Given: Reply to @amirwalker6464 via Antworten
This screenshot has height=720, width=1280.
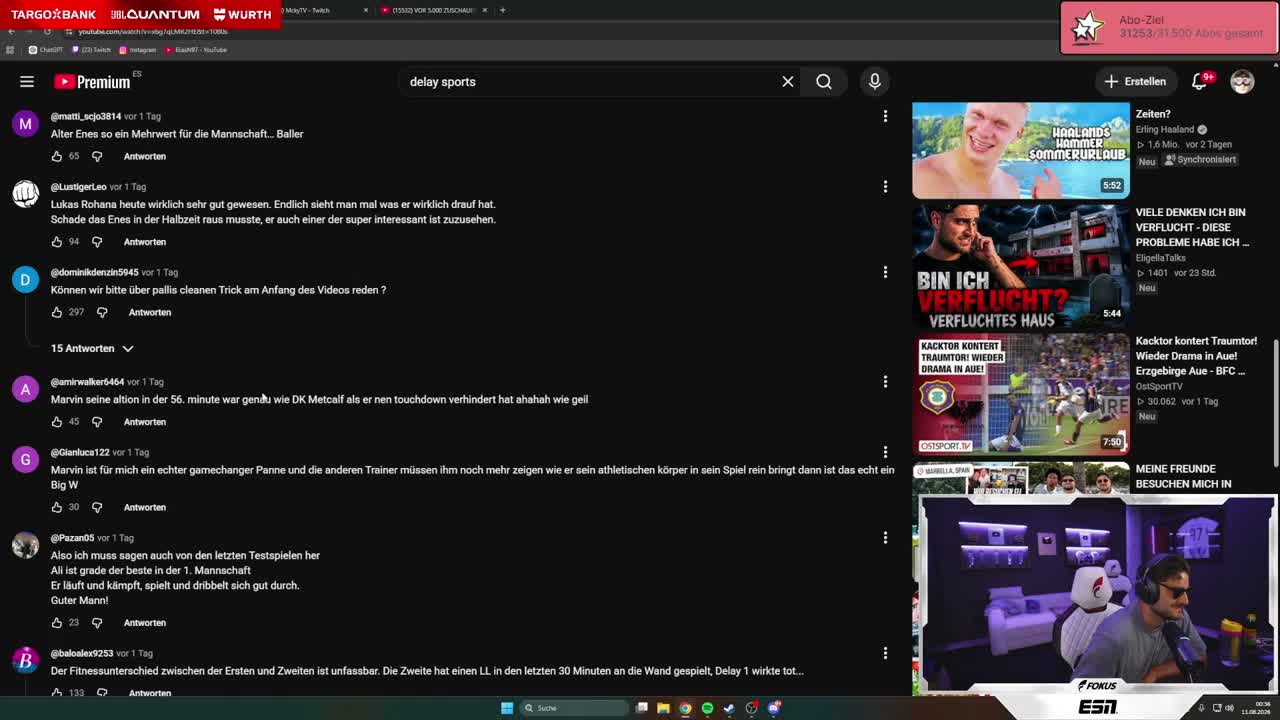Looking at the screenshot, I should coord(145,421).
